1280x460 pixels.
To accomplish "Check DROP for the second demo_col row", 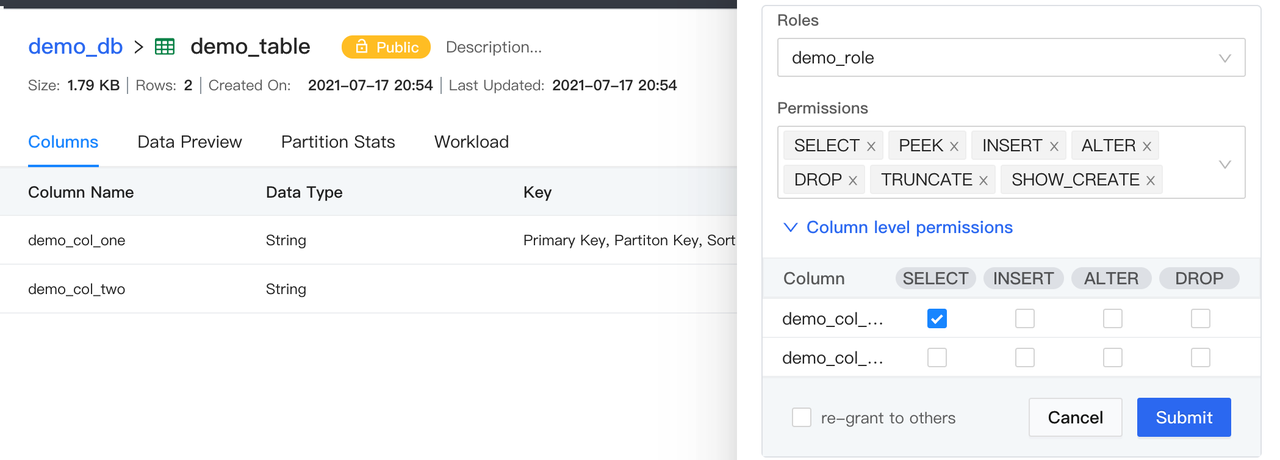I will pyautogui.click(x=1201, y=358).
